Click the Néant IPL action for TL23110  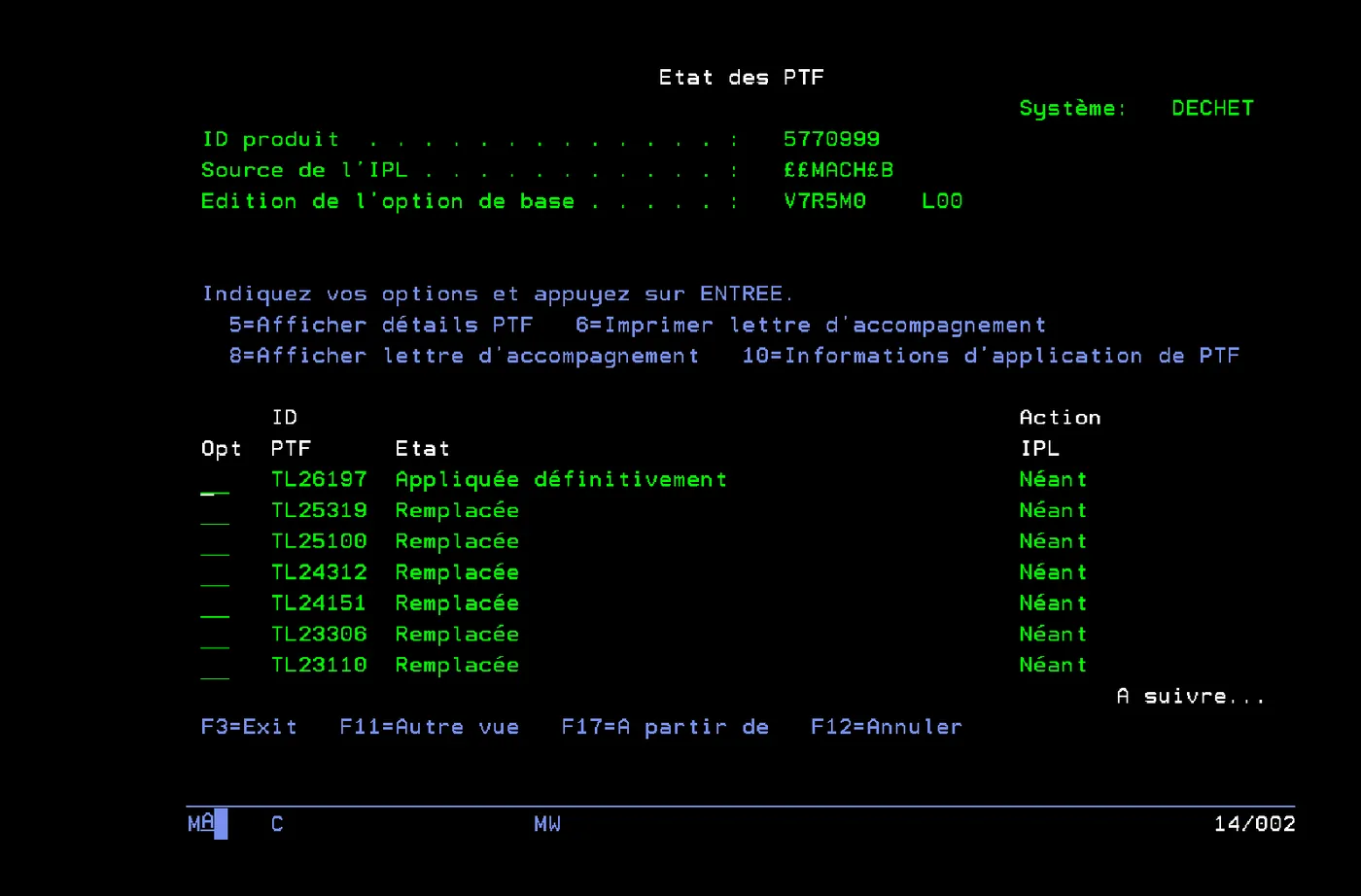click(1054, 665)
